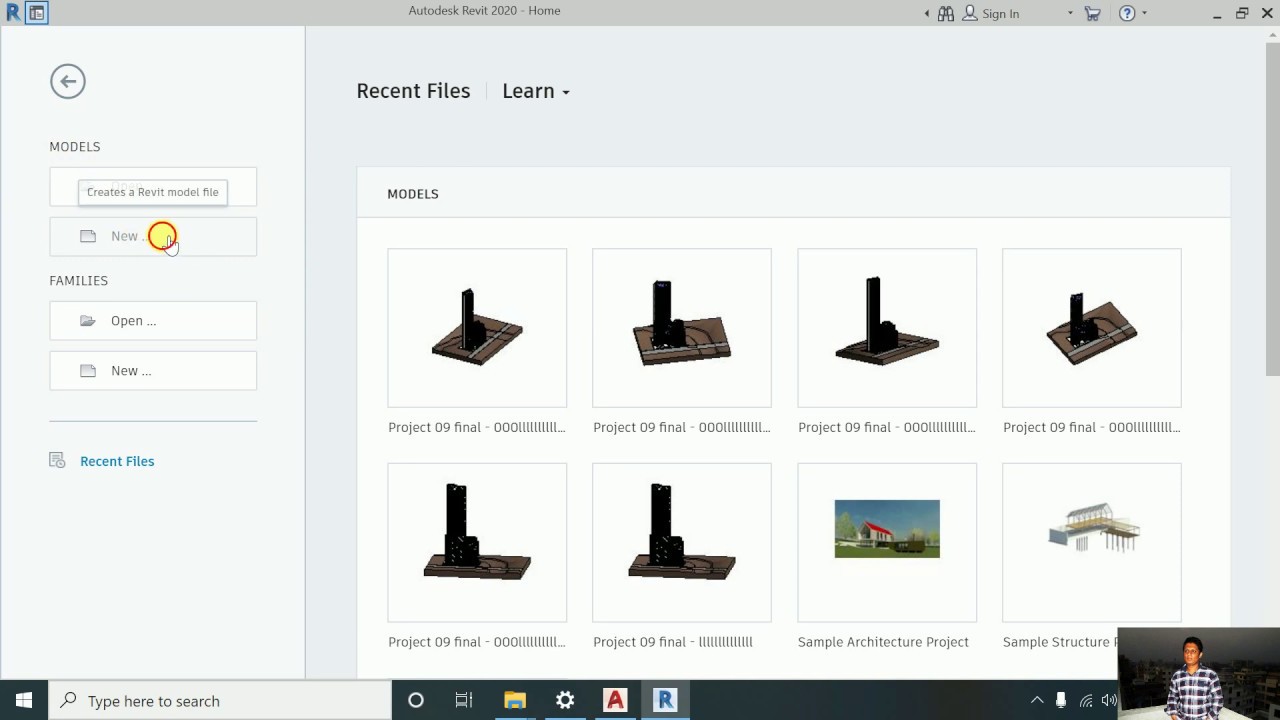Viewport: 1280px width, 720px height.
Task: Expand the Help dropdown arrow
Action: tap(1144, 13)
